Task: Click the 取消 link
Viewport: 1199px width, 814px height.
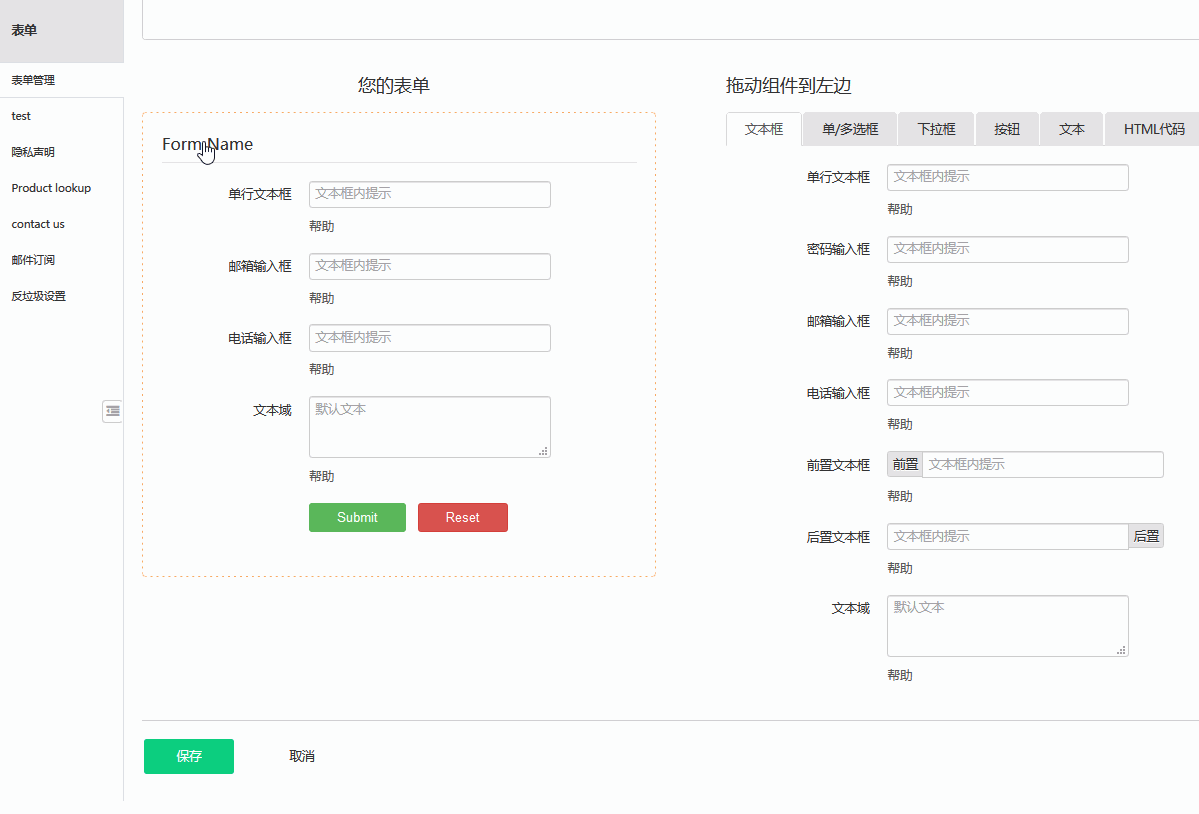Action: (302, 756)
